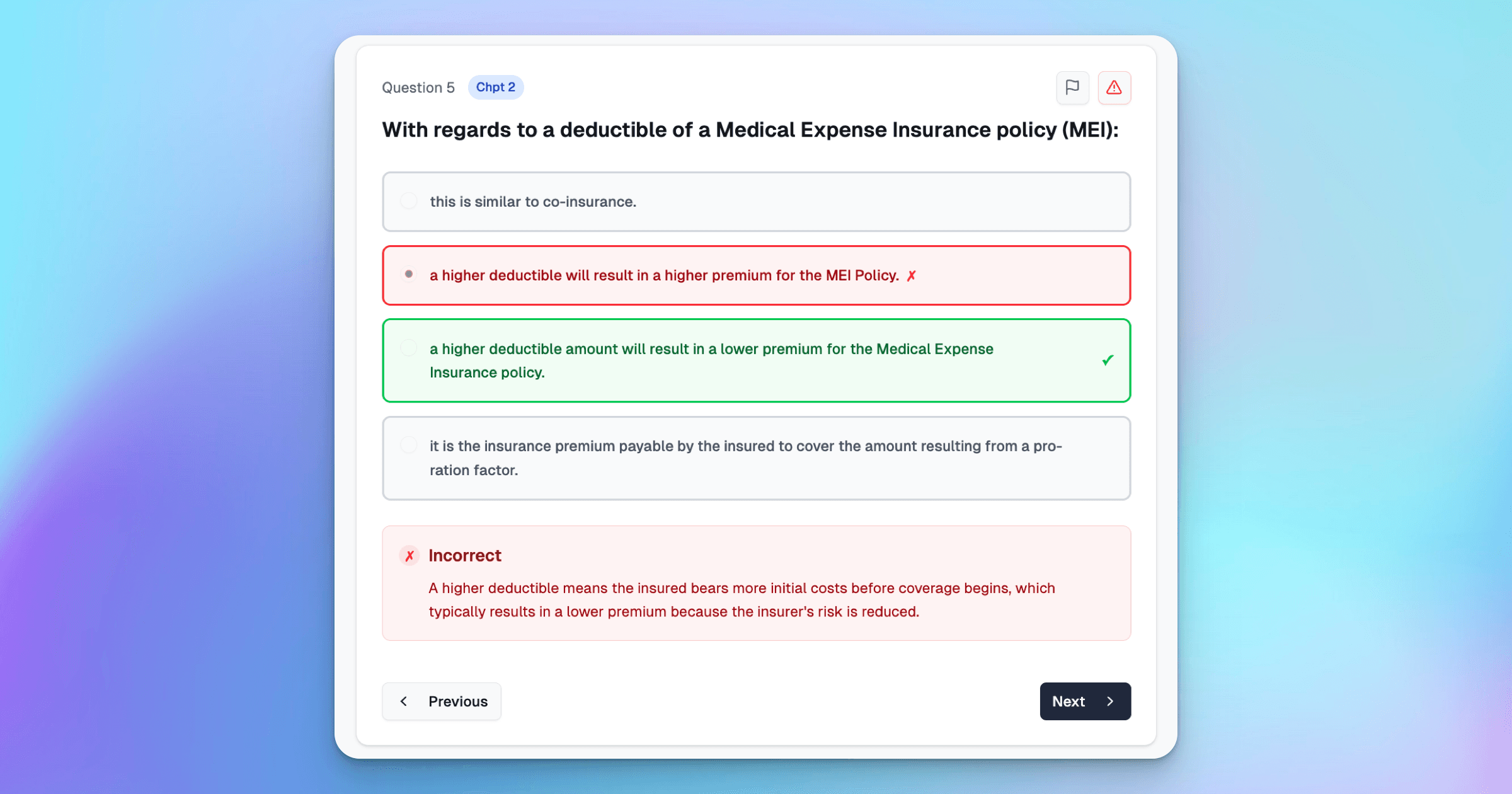Image resolution: width=1512 pixels, height=794 pixels.
Task: Click the red X beside the selected answer
Action: [x=910, y=275]
